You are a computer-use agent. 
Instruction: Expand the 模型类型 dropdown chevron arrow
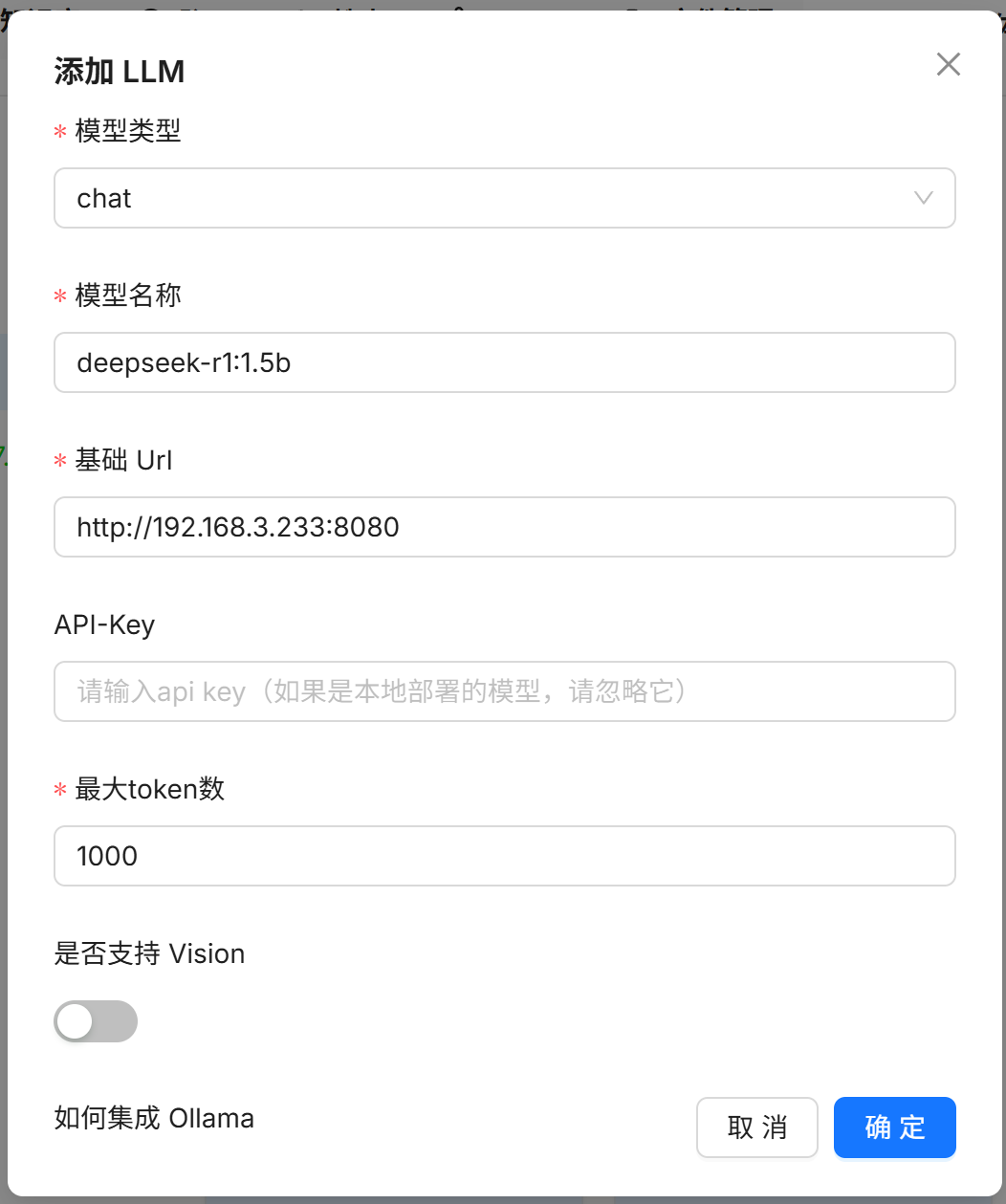(923, 198)
